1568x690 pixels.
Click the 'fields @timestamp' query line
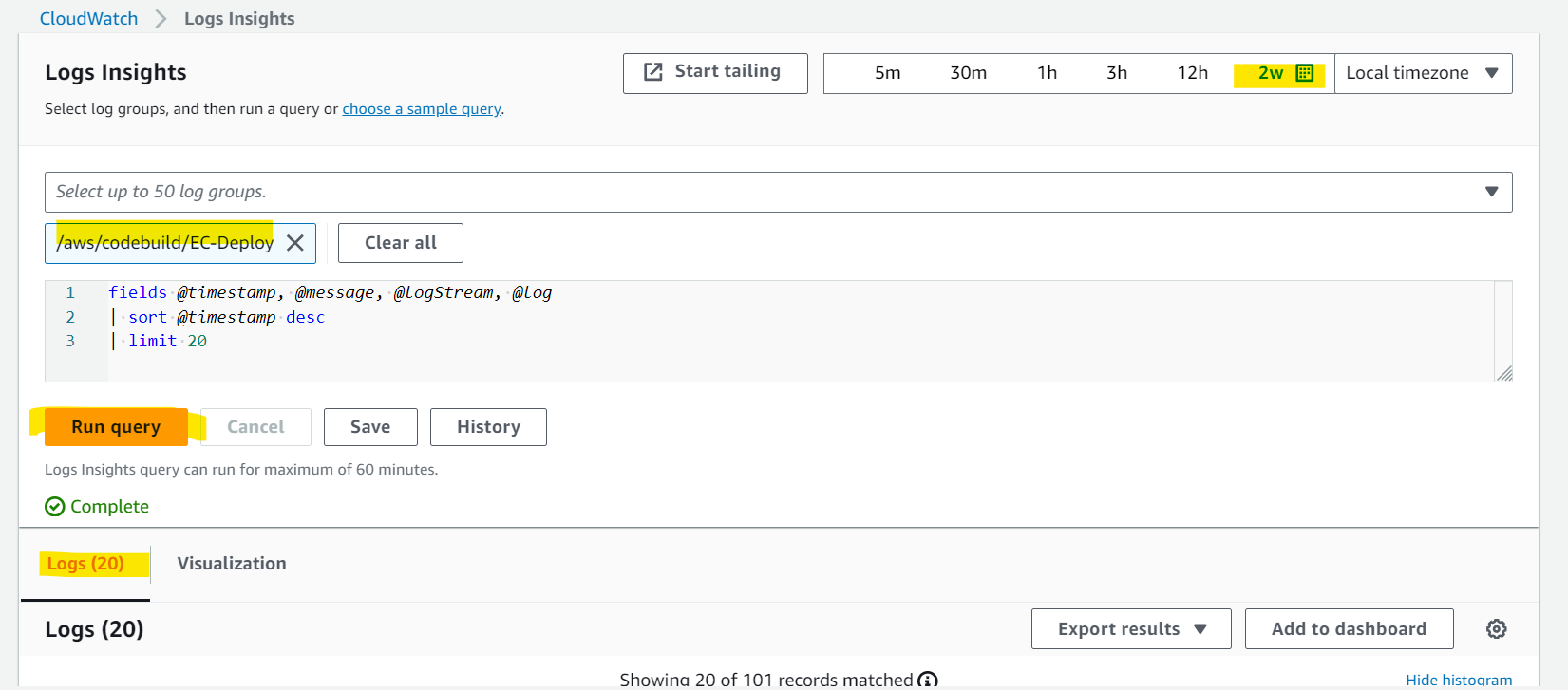330,293
